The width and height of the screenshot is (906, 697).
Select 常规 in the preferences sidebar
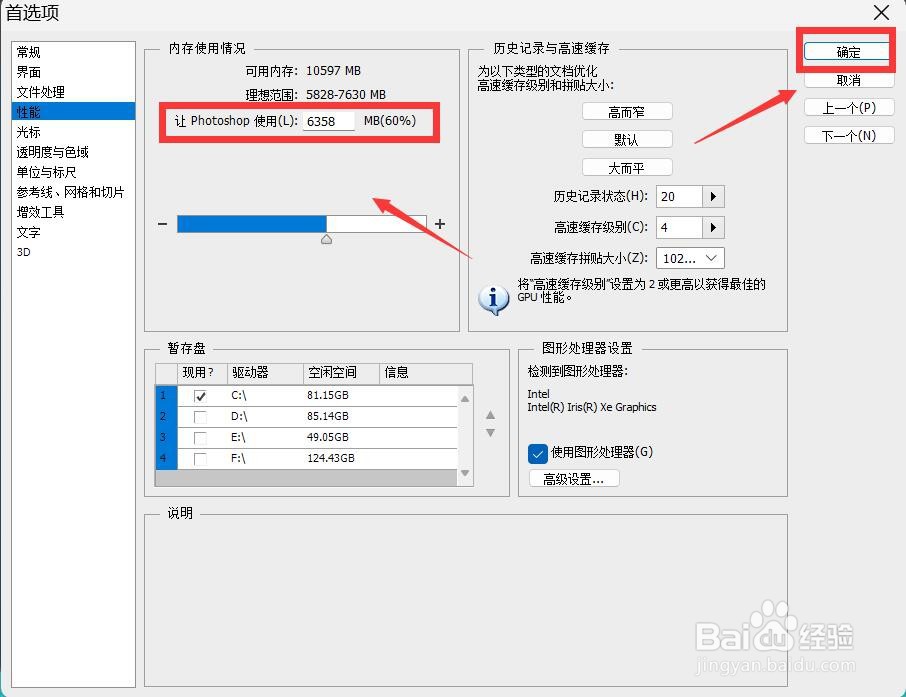point(30,51)
